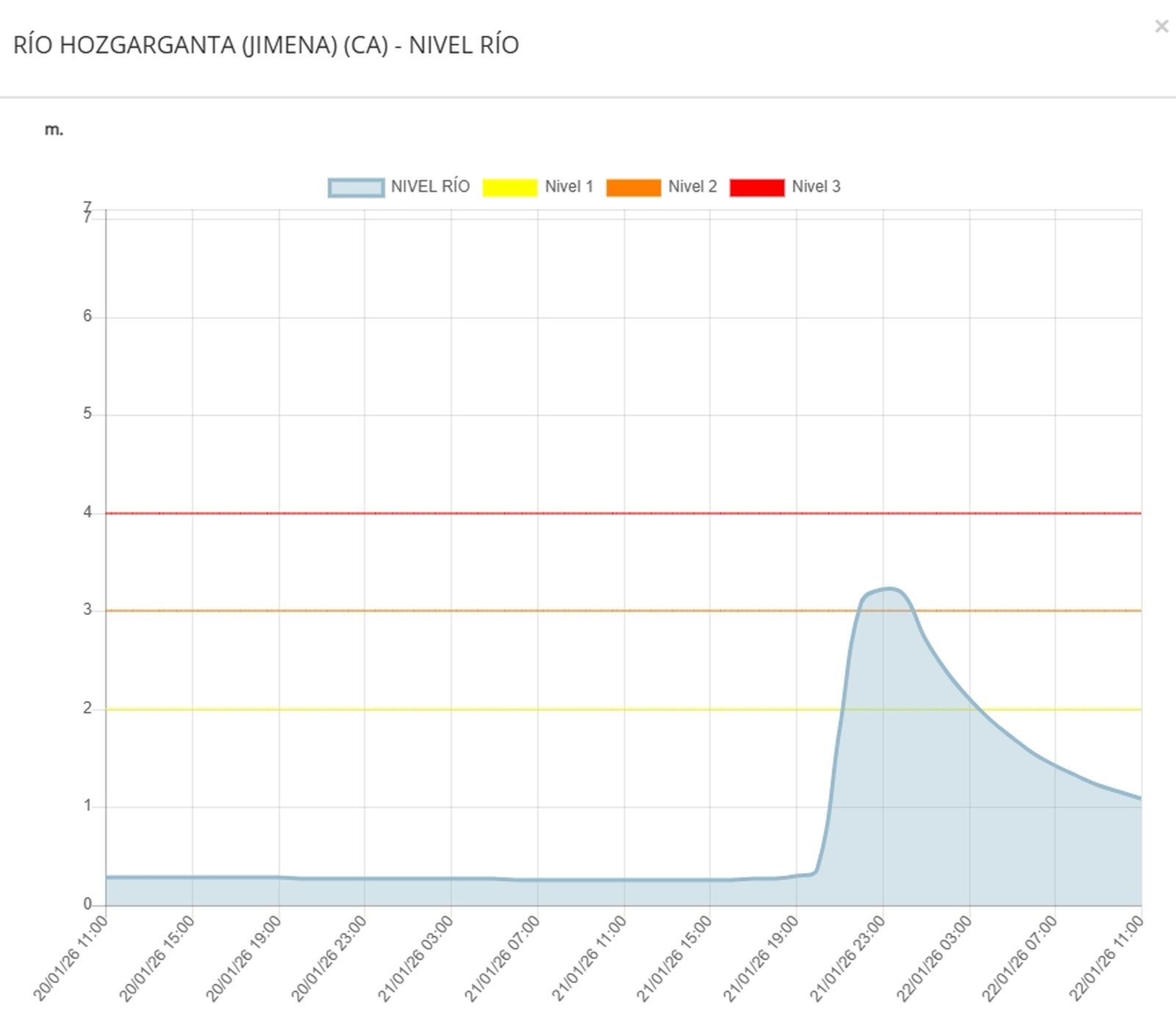
Task: Click the RÍO HOZGARGANTA chart title
Action: 266,46
